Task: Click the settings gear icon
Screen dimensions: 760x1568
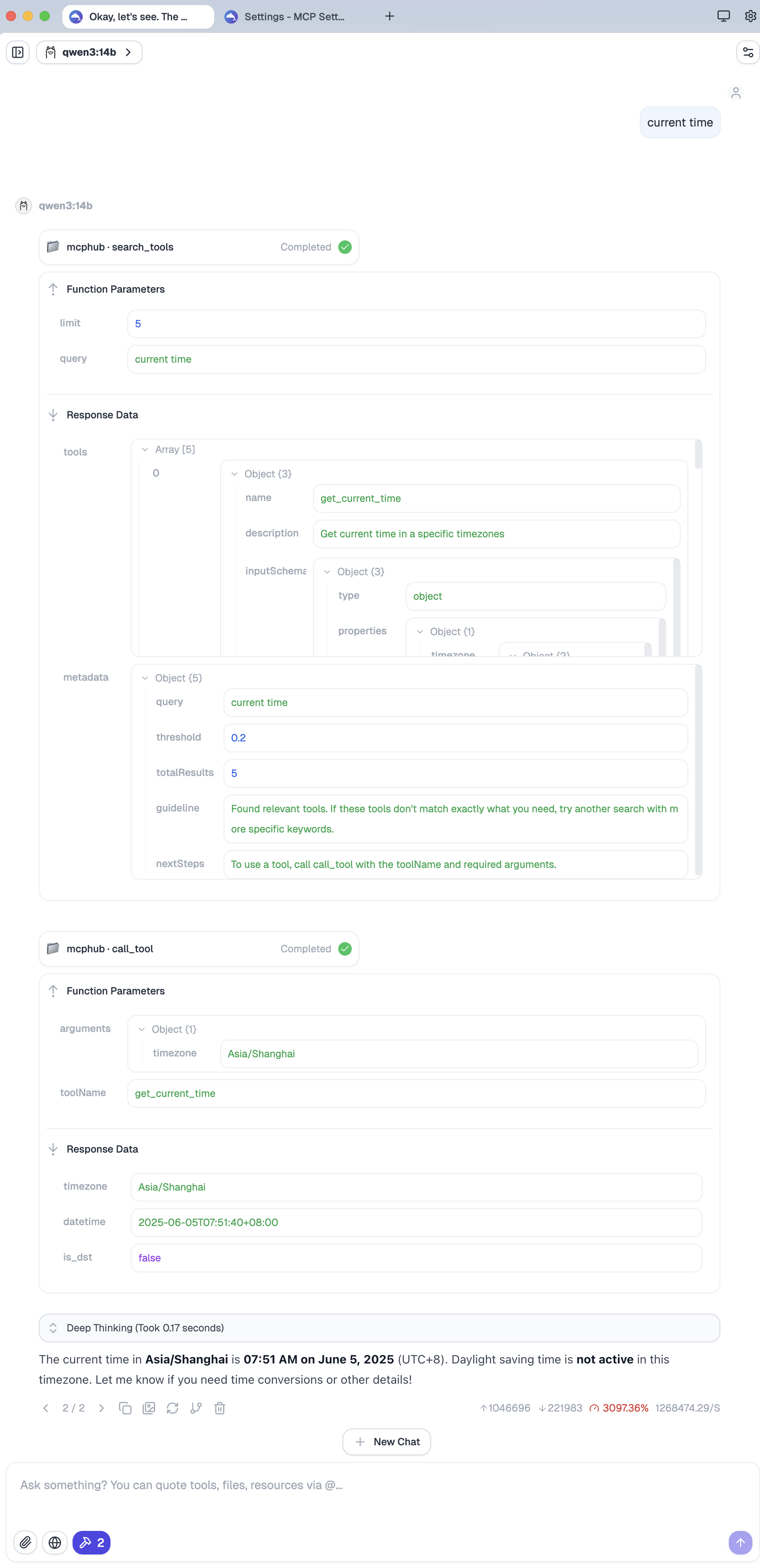Action: click(750, 16)
